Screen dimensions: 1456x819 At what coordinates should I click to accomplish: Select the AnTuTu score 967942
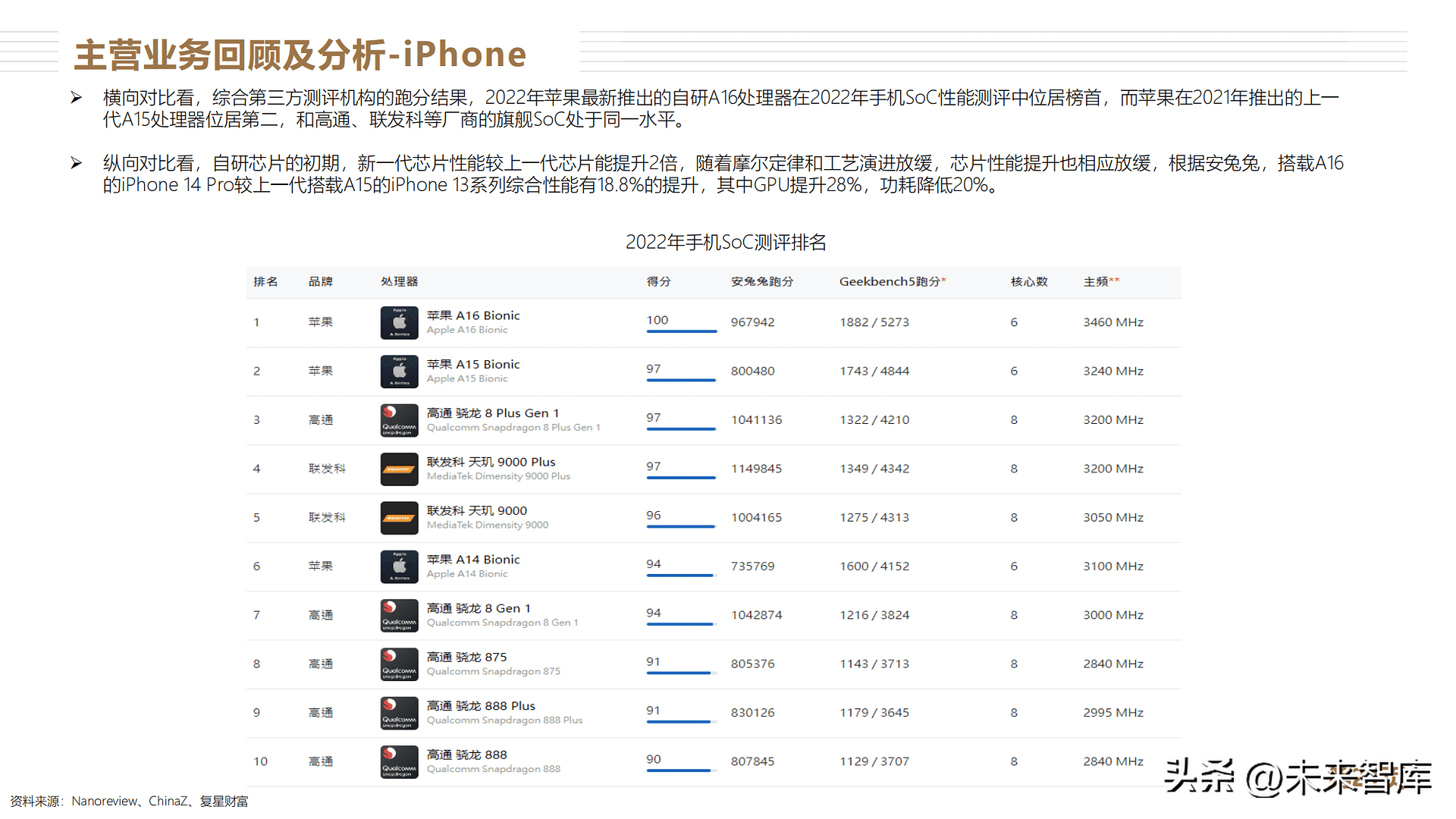click(x=752, y=322)
